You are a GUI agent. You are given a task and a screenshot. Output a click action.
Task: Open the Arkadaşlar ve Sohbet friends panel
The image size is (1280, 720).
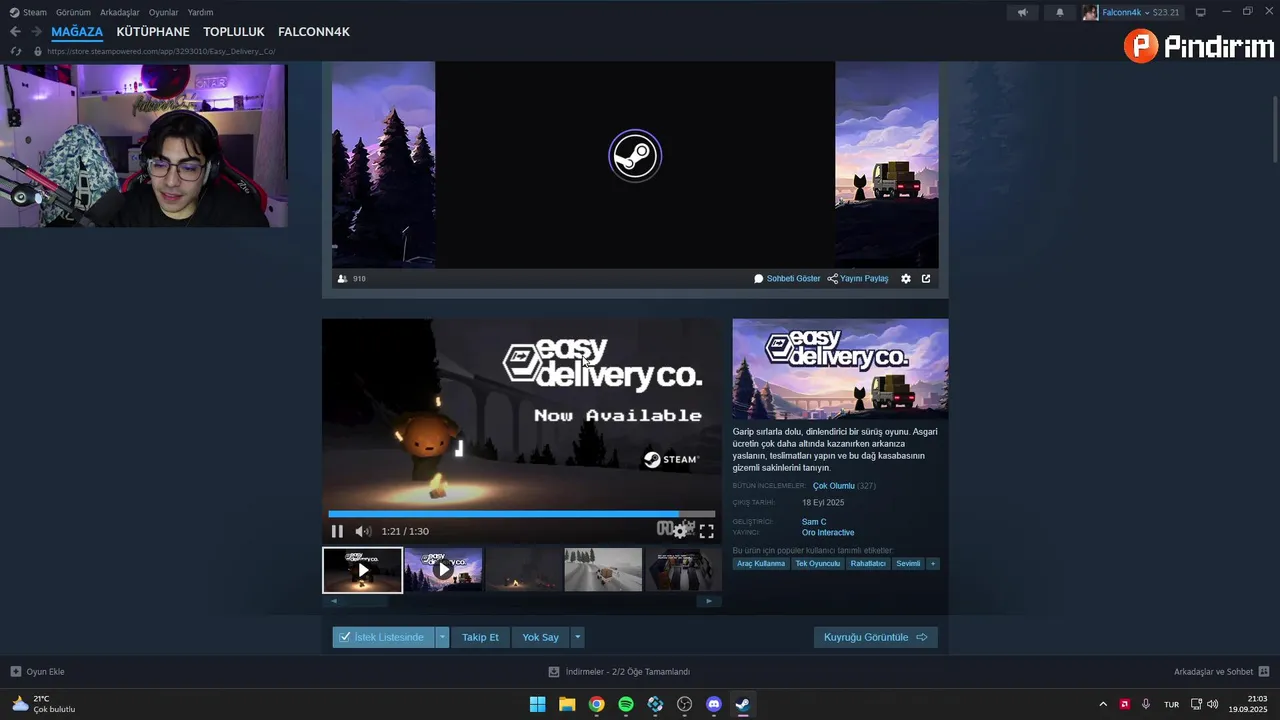(x=1221, y=672)
